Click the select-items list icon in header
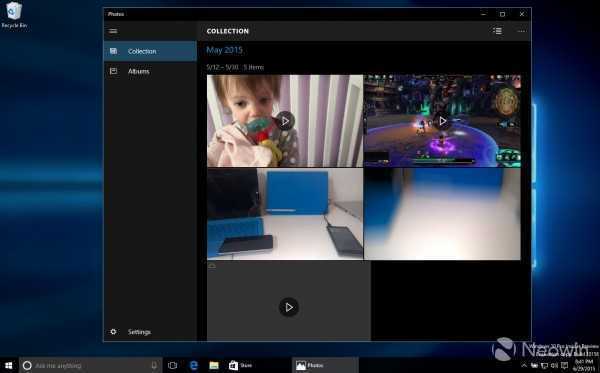 click(x=497, y=31)
